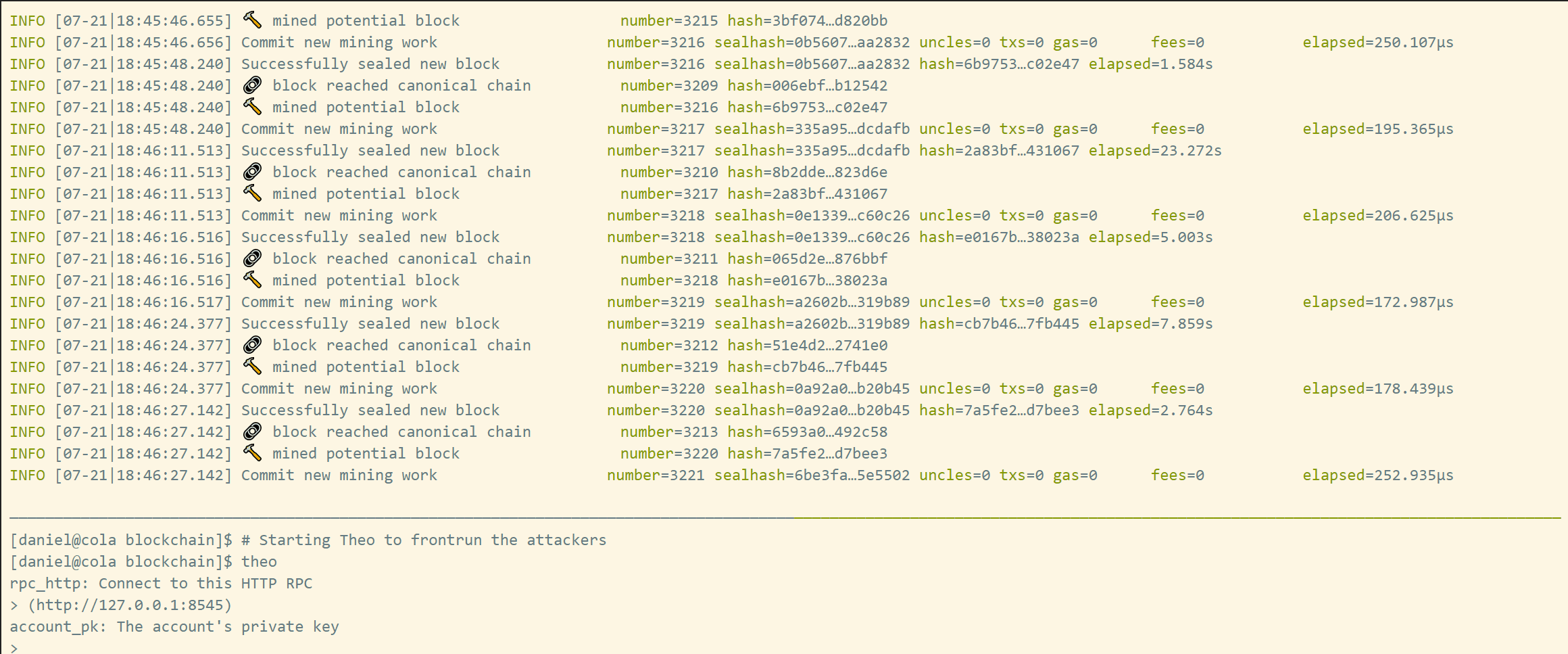Image resolution: width=1568 pixels, height=654 pixels.
Task: Click the line 'rpc_http: Connect to this HTTP RPC'
Action: click(x=161, y=584)
